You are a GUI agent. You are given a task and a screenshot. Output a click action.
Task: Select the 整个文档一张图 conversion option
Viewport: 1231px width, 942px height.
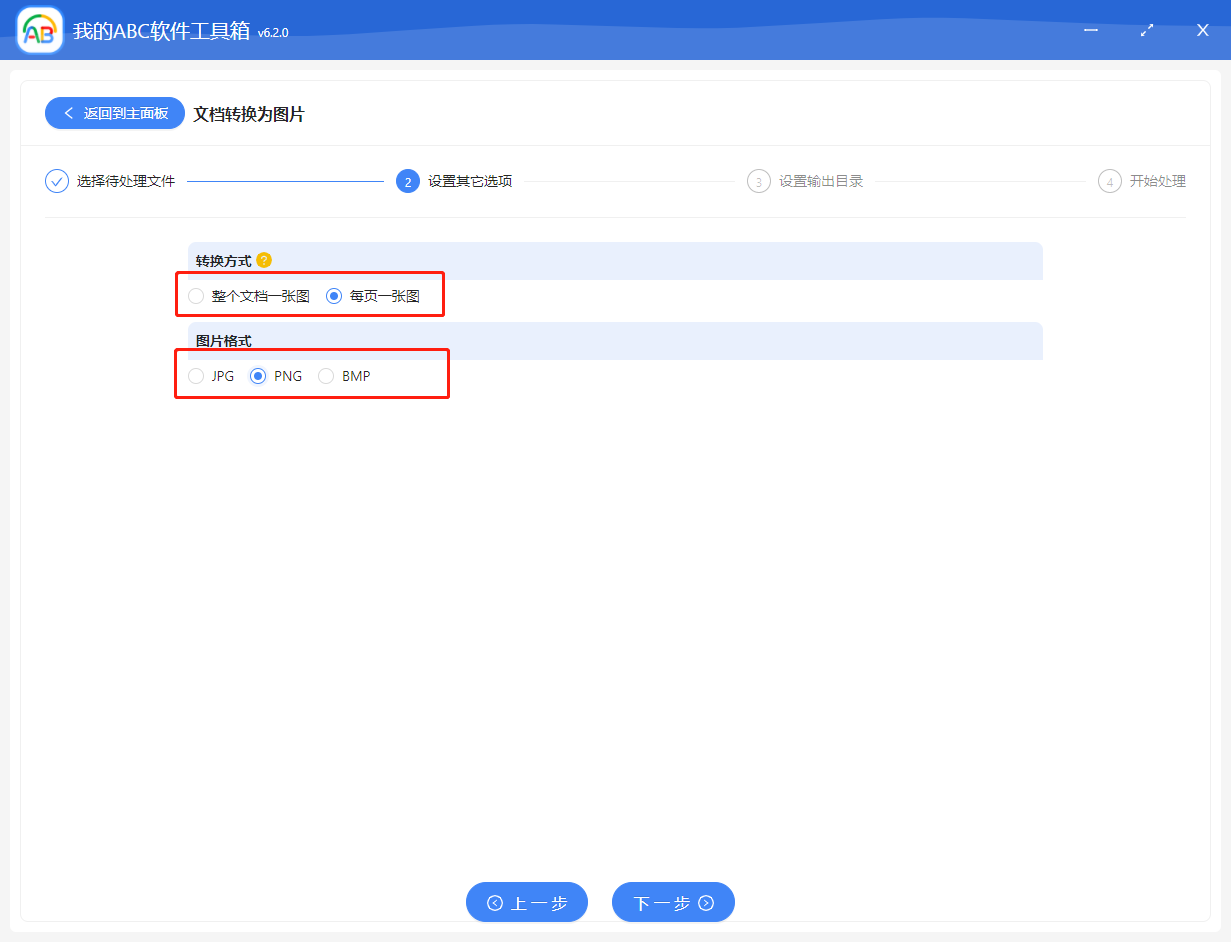point(197,296)
